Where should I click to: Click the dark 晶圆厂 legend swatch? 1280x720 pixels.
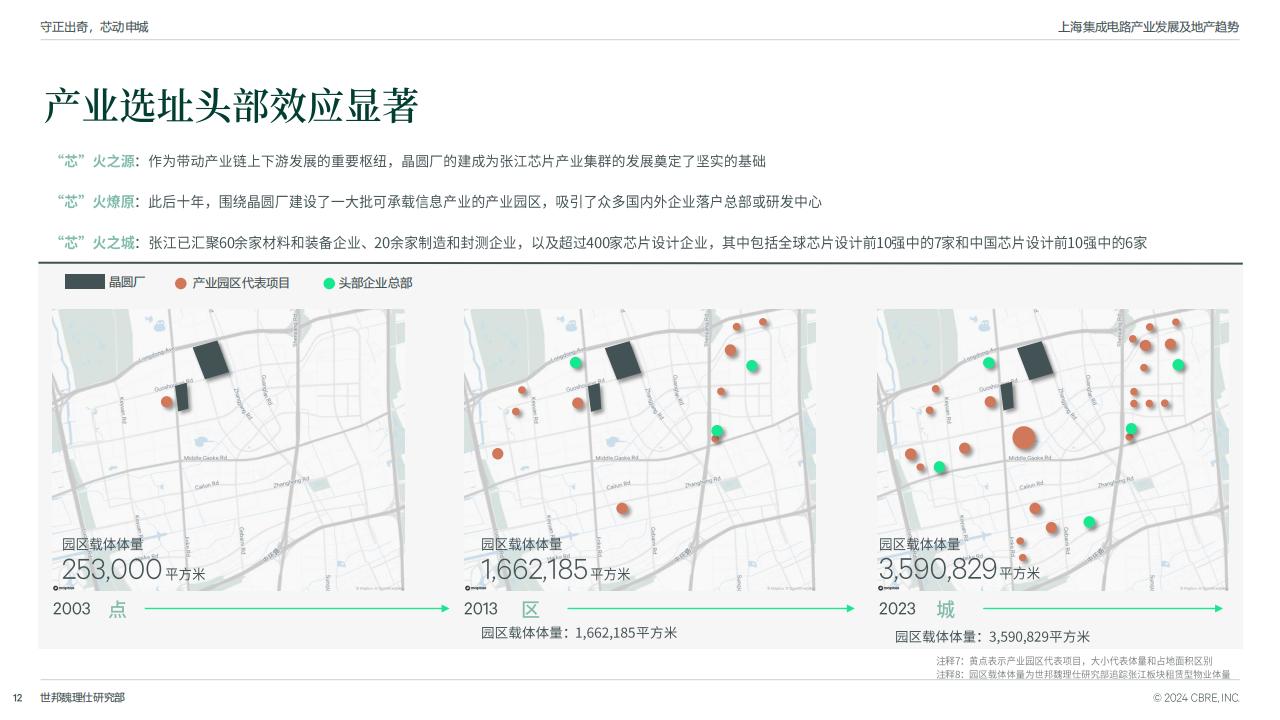pyautogui.click(x=84, y=282)
